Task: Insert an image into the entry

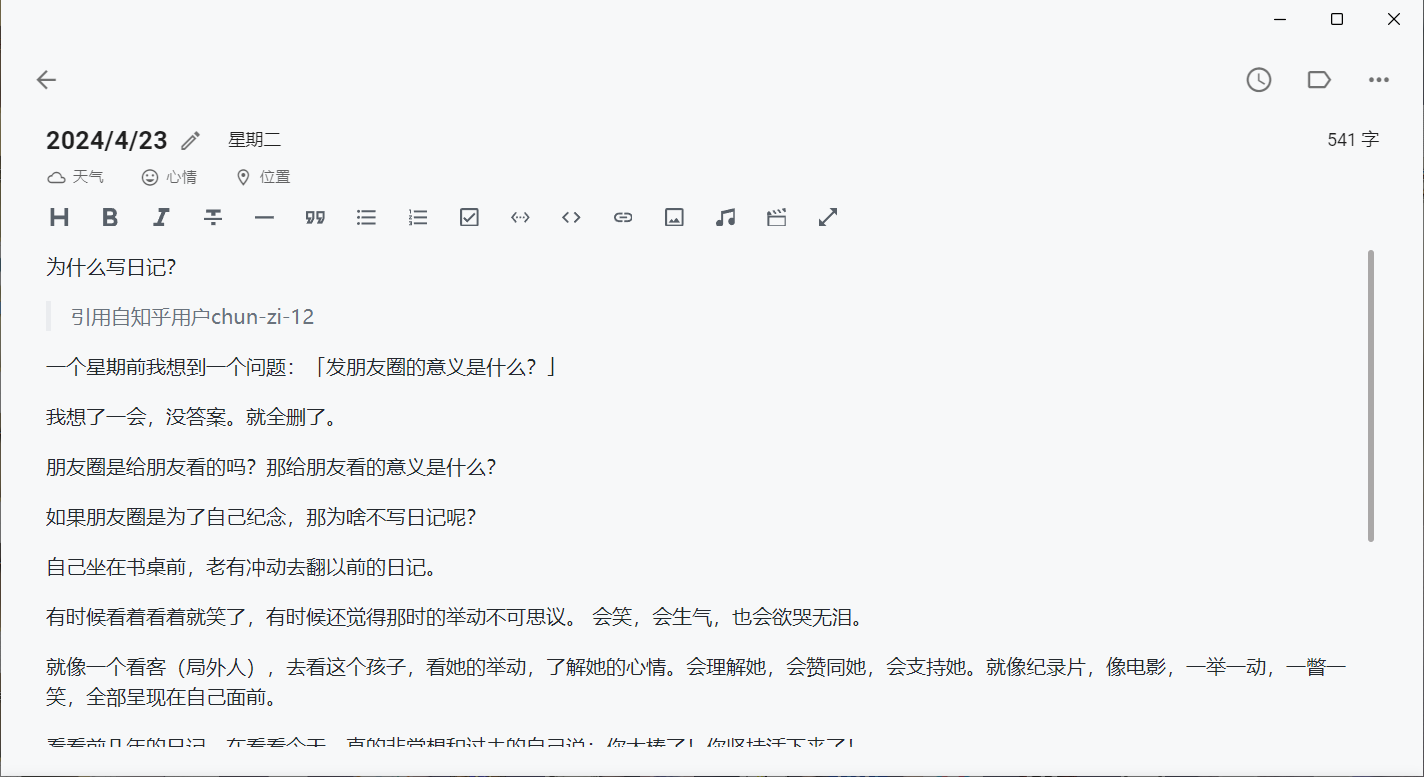Action: click(673, 217)
